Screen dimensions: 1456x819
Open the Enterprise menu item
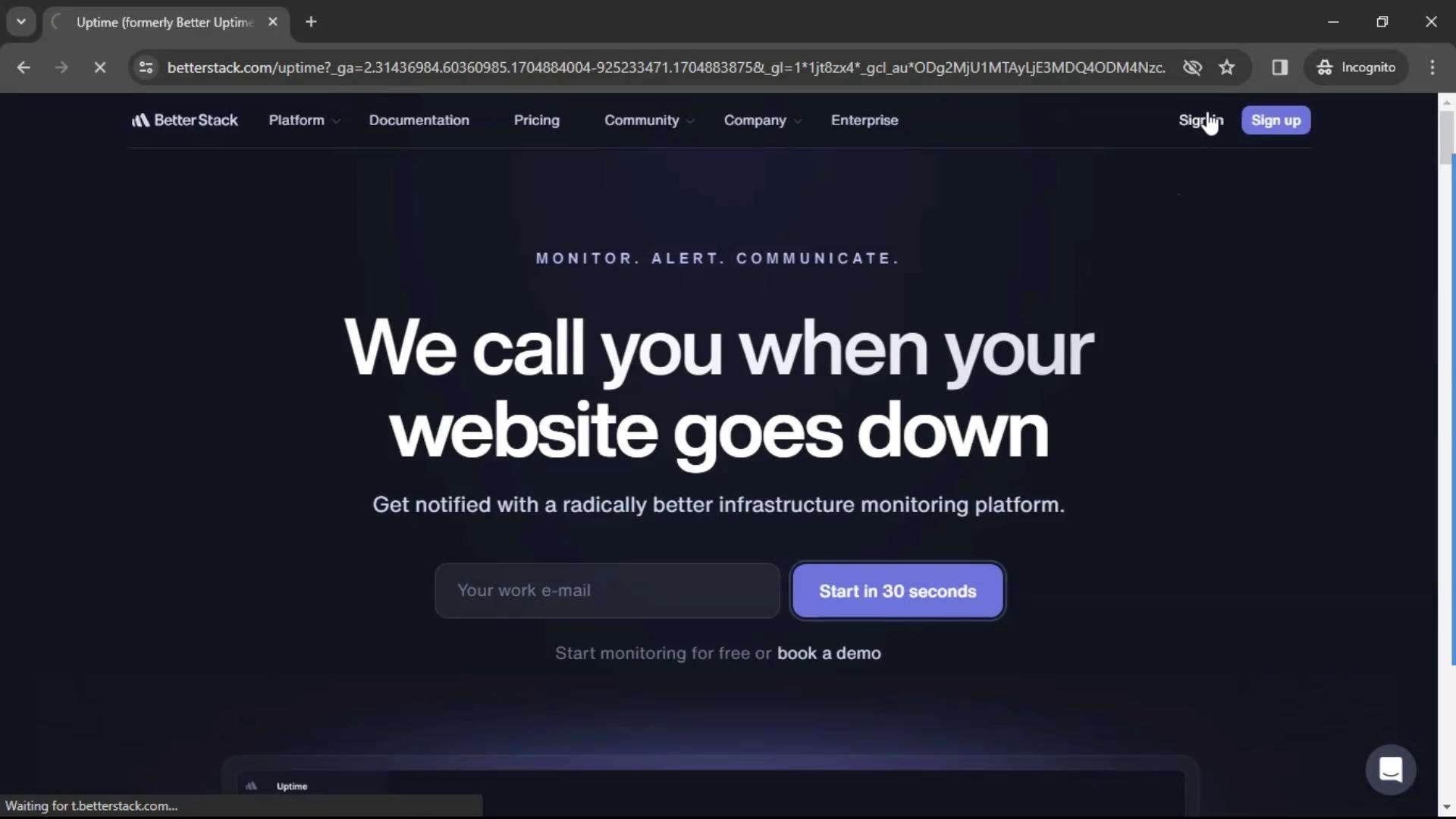[864, 120]
